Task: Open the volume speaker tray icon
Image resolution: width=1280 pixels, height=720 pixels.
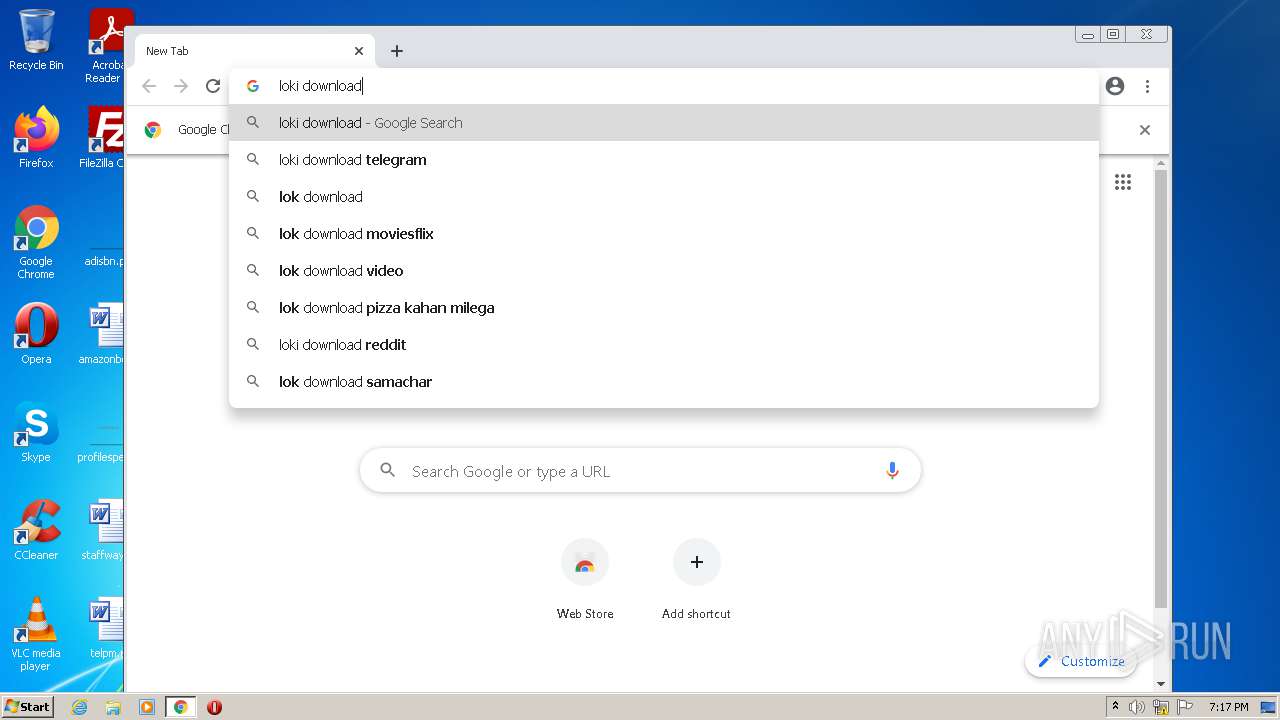Action: [x=1137, y=707]
